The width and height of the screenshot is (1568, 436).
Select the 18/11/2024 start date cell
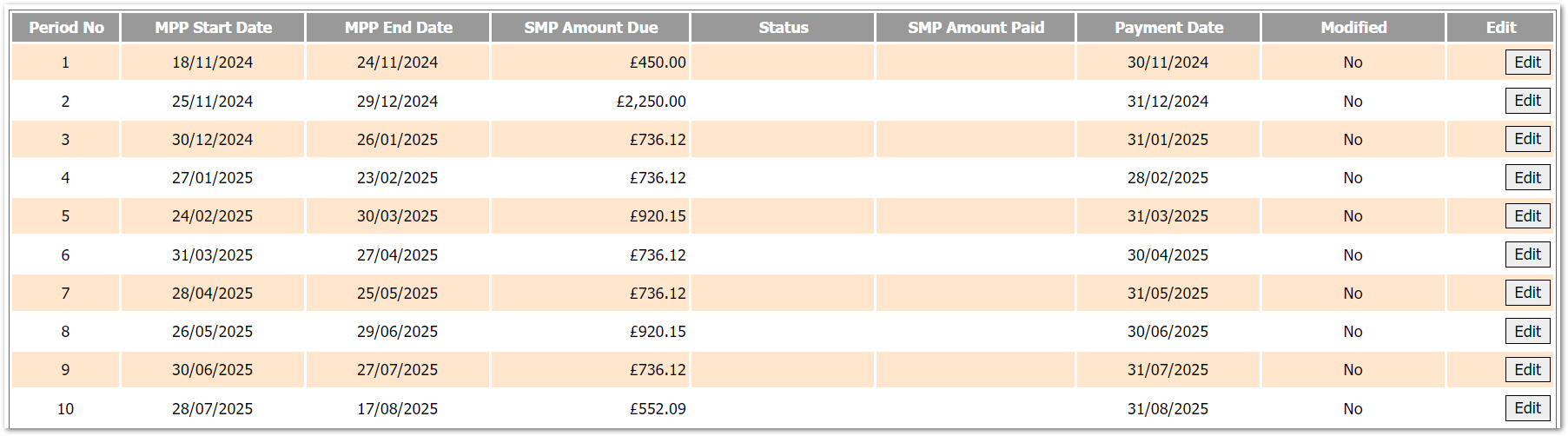tap(212, 63)
